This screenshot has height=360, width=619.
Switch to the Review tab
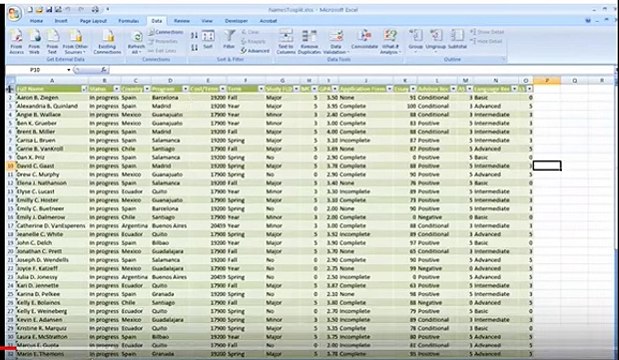coord(182,21)
